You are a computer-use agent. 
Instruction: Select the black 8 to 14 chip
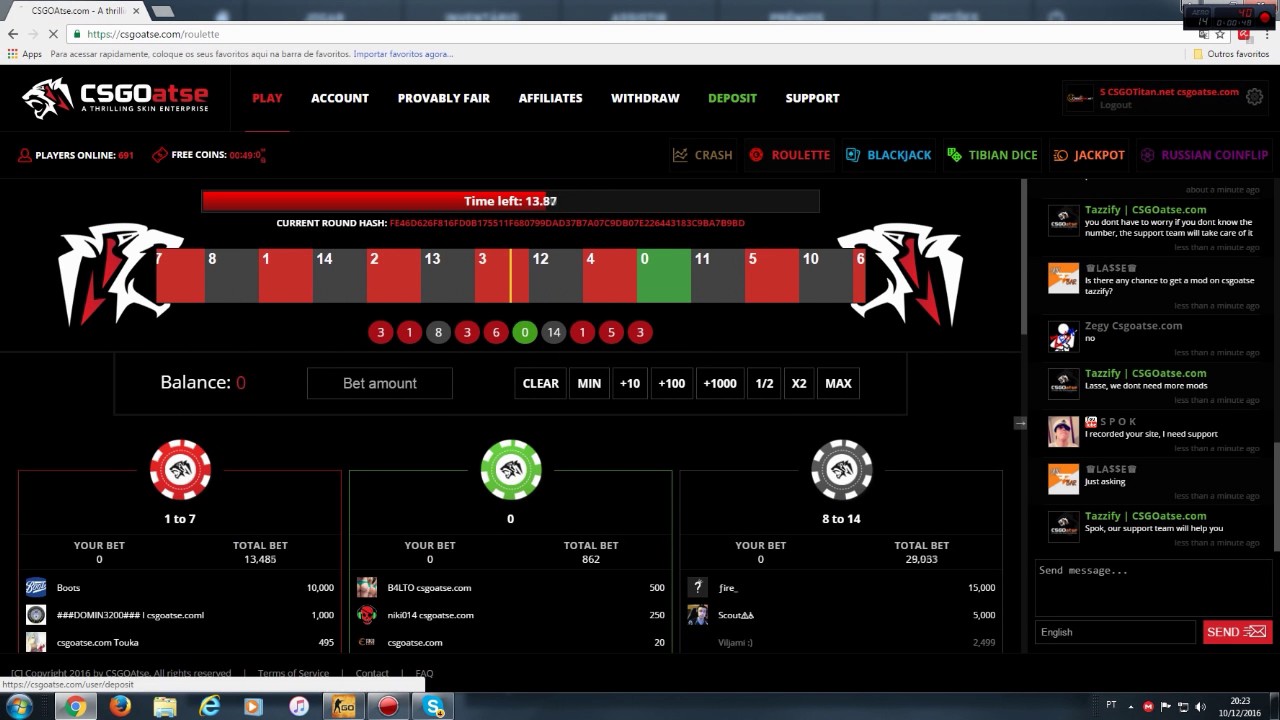[x=841, y=469]
